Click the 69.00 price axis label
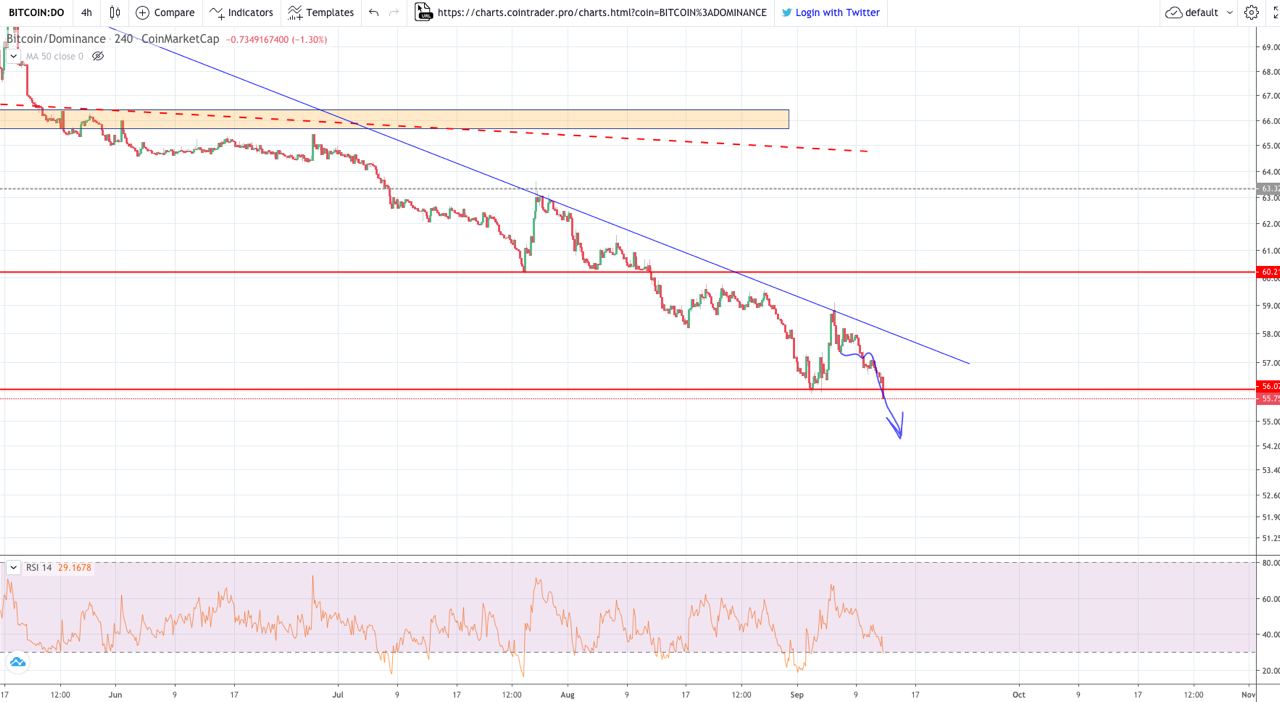 [1270, 47]
